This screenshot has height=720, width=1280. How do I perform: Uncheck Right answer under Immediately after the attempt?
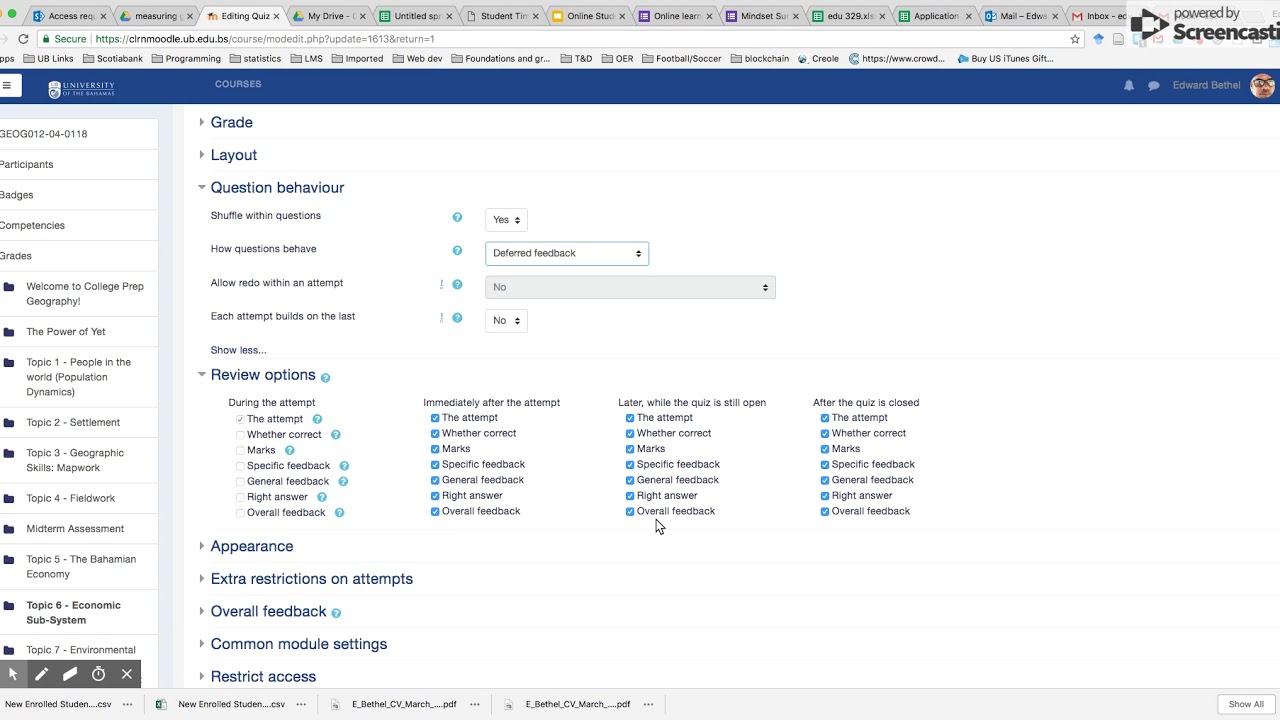(x=435, y=496)
